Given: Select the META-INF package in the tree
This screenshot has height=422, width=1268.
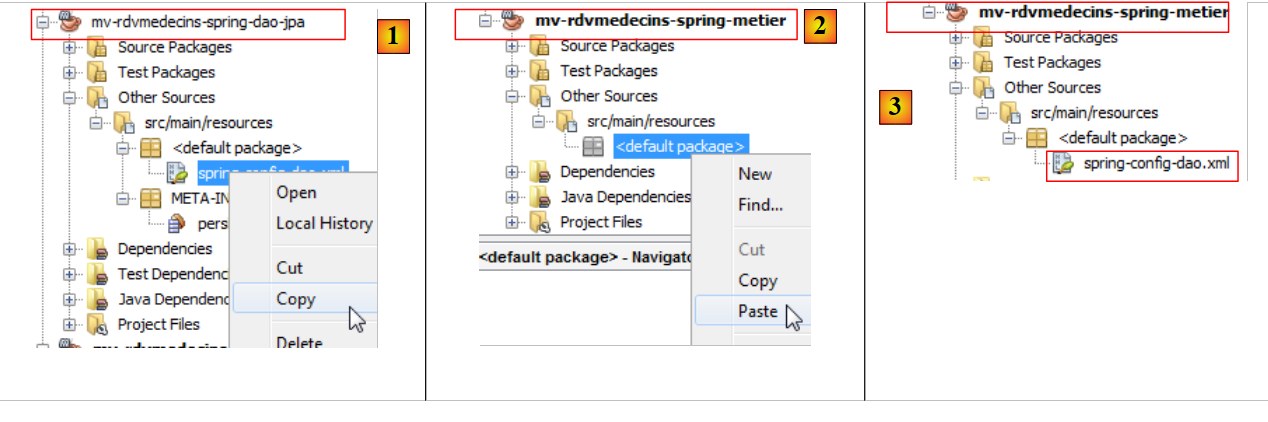Looking at the screenshot, I should (198, 198).
